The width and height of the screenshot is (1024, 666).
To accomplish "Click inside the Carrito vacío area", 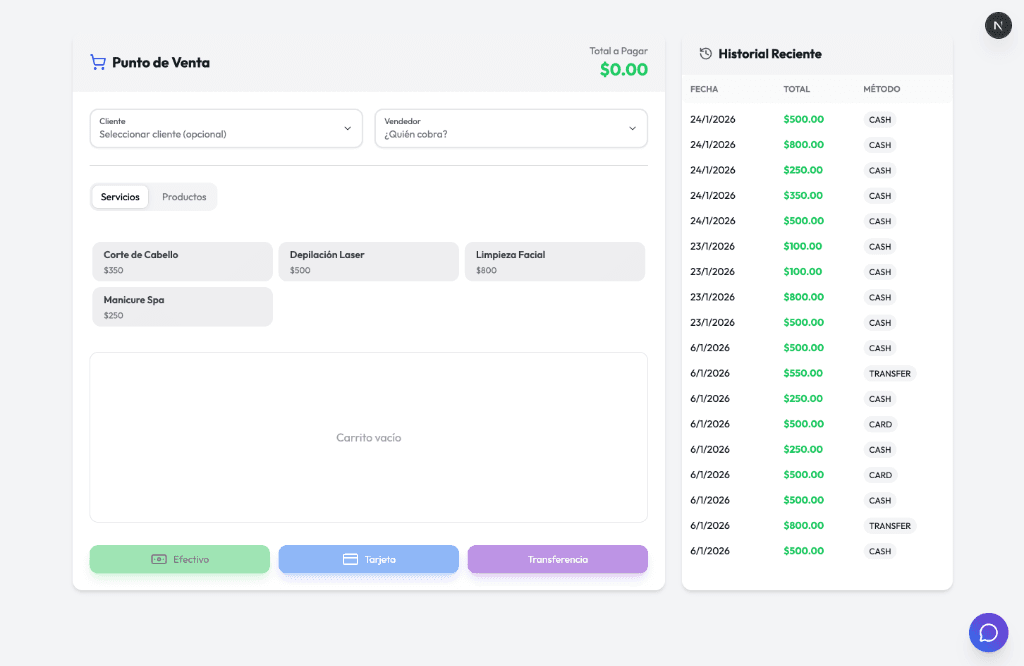I will tap(368, 437).
